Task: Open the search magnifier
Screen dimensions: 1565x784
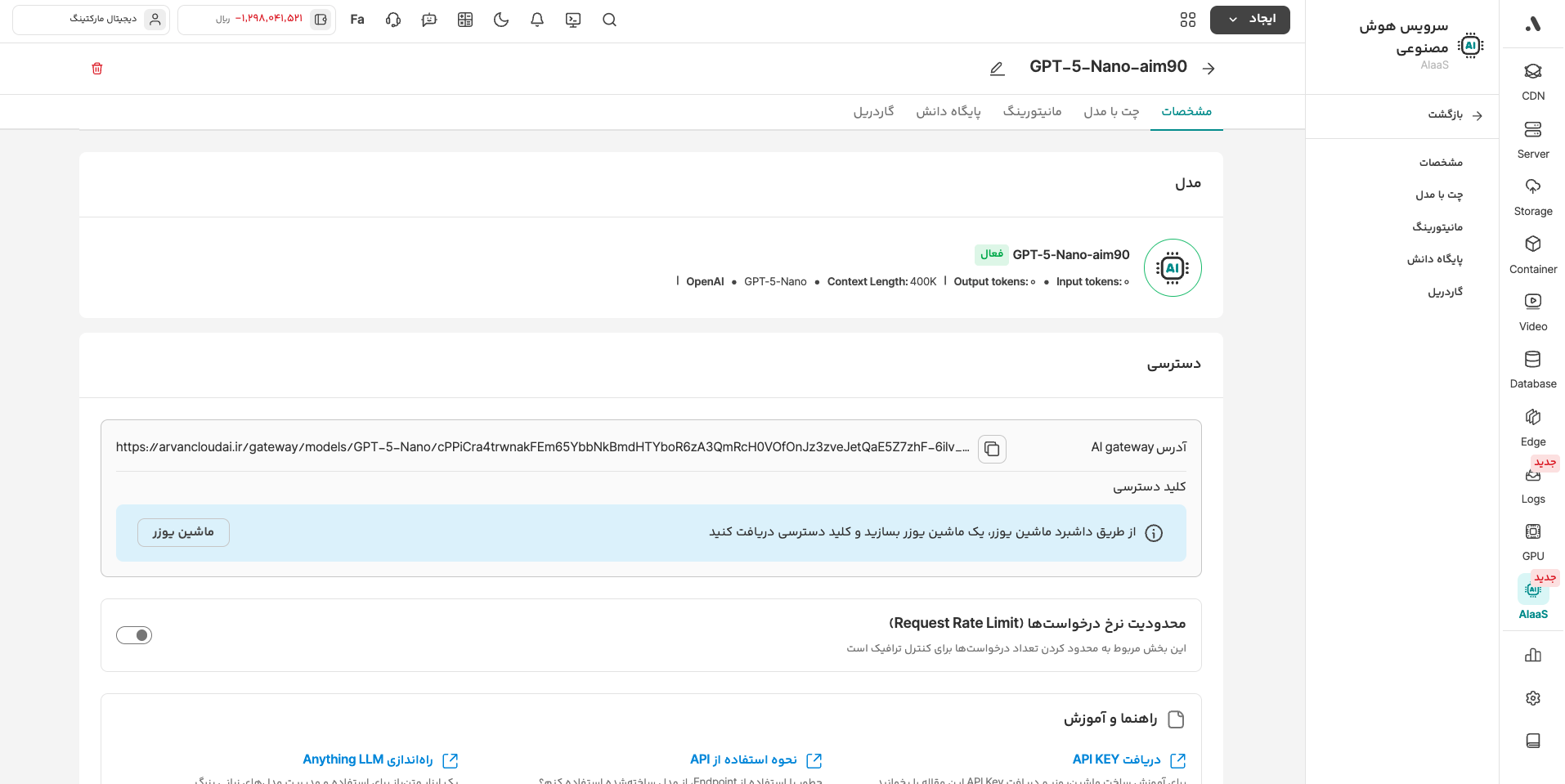Action: [x=609, y=20]
